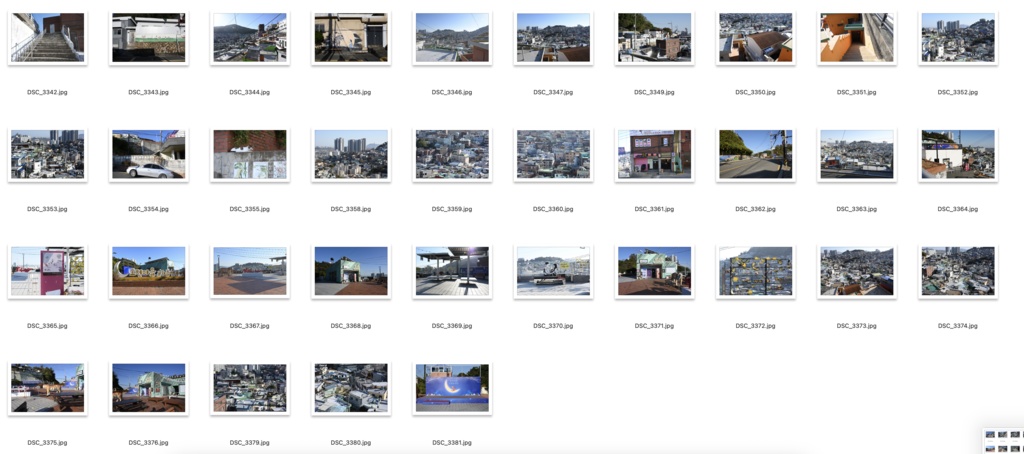Click the filename label DSC_3358.jpg
The height and width of the screenshot is (454, 1024).
(351, 209)
